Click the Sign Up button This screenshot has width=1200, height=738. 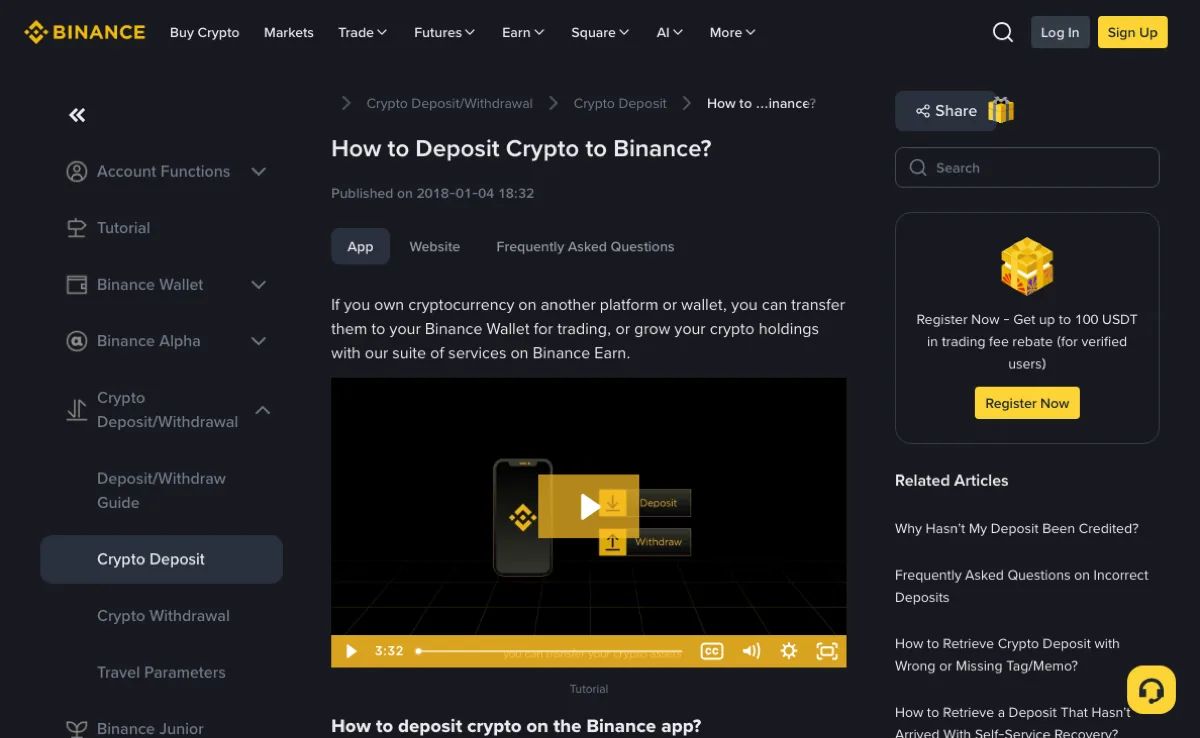(1133, 32)
